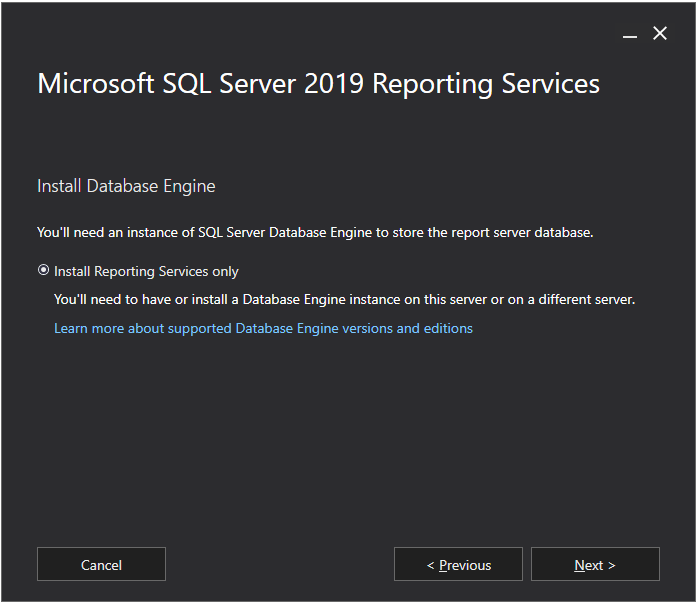The image size is (698, 603).
Task: Click the report server database description line
Action: coord(315,233)
